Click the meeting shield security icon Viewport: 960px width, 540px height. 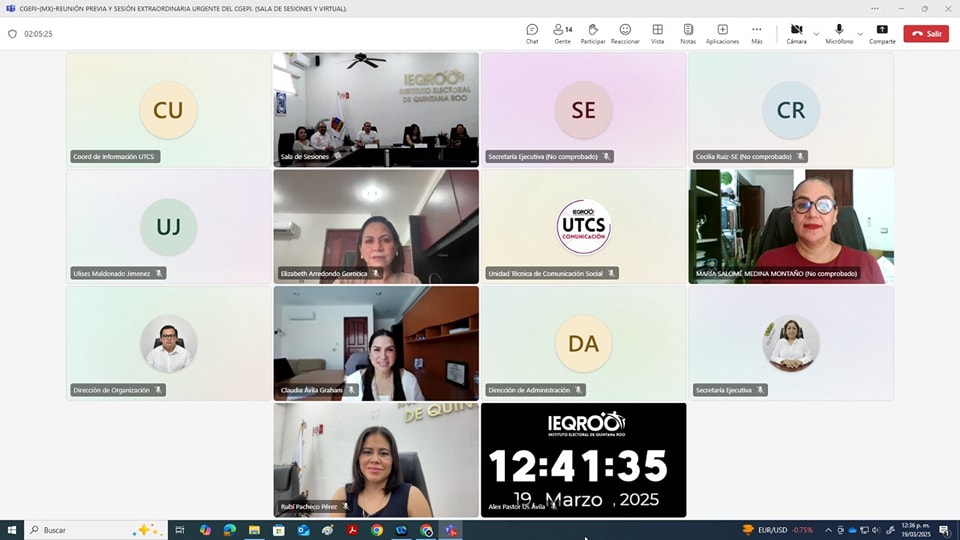click(12, 34)
